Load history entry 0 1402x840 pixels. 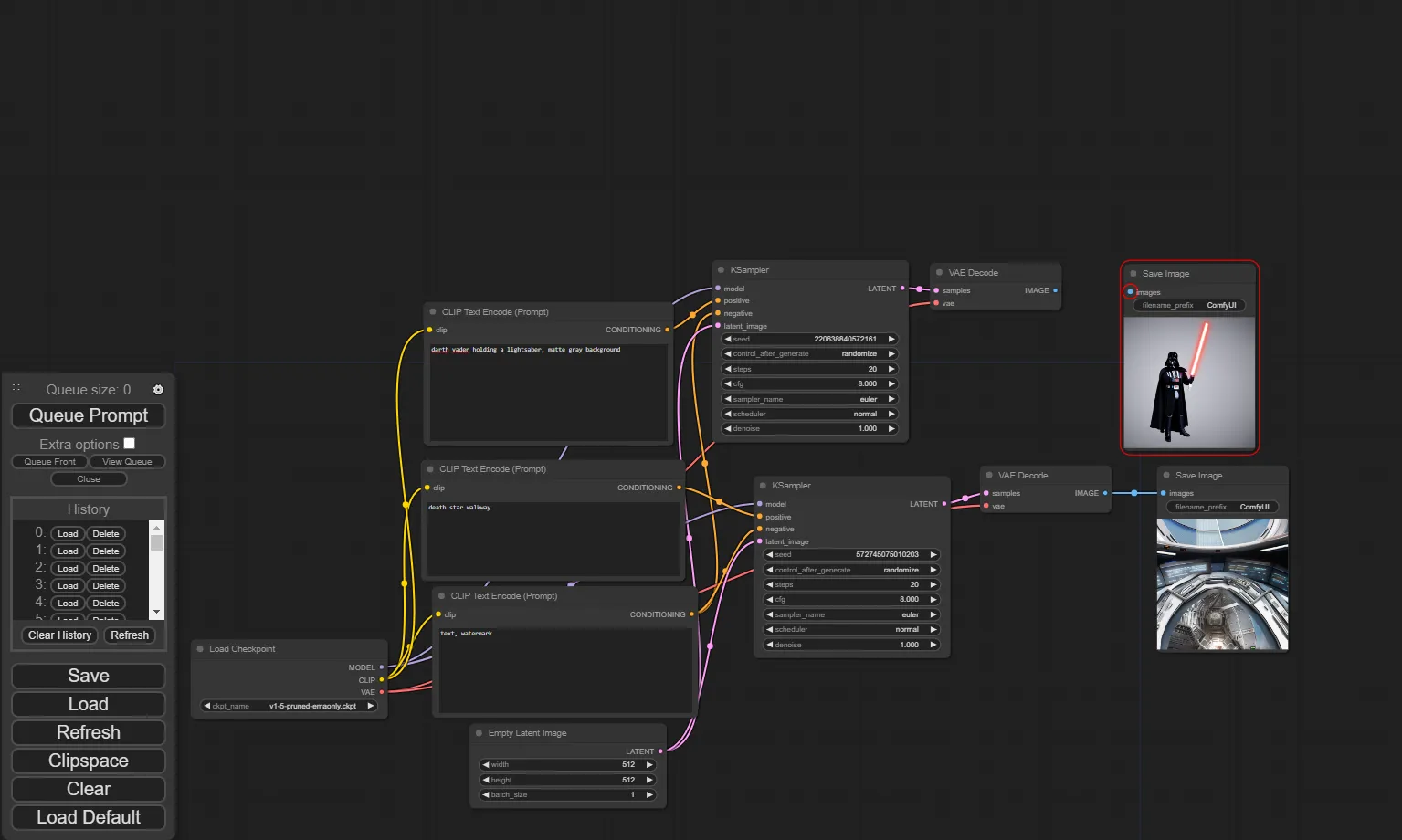(x=68, y=534)
